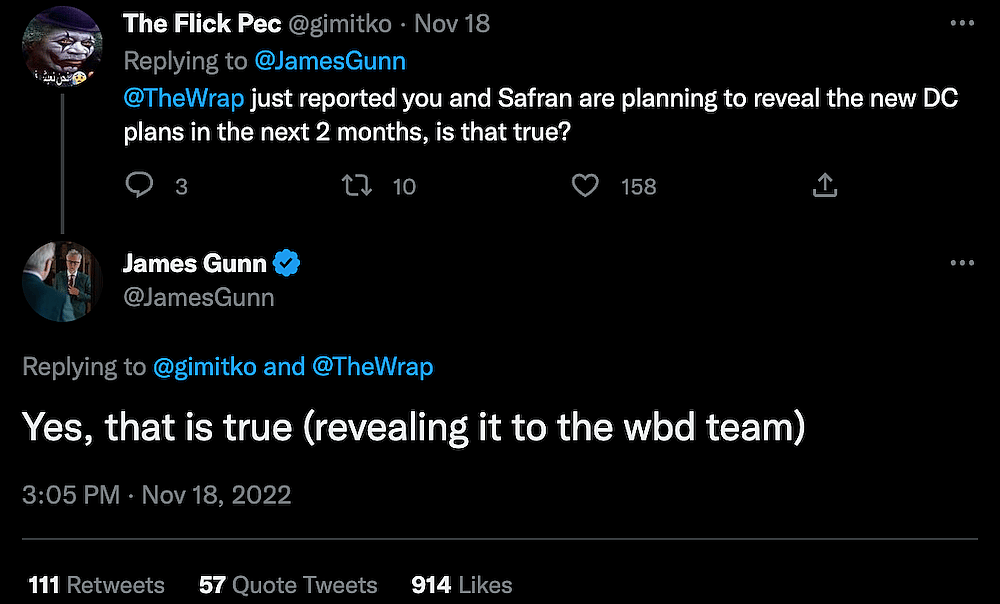Click @JamesGunn link in the Replying to line
The width and height of the screenshot is (1000, 604).
click(x=331, y=60)
